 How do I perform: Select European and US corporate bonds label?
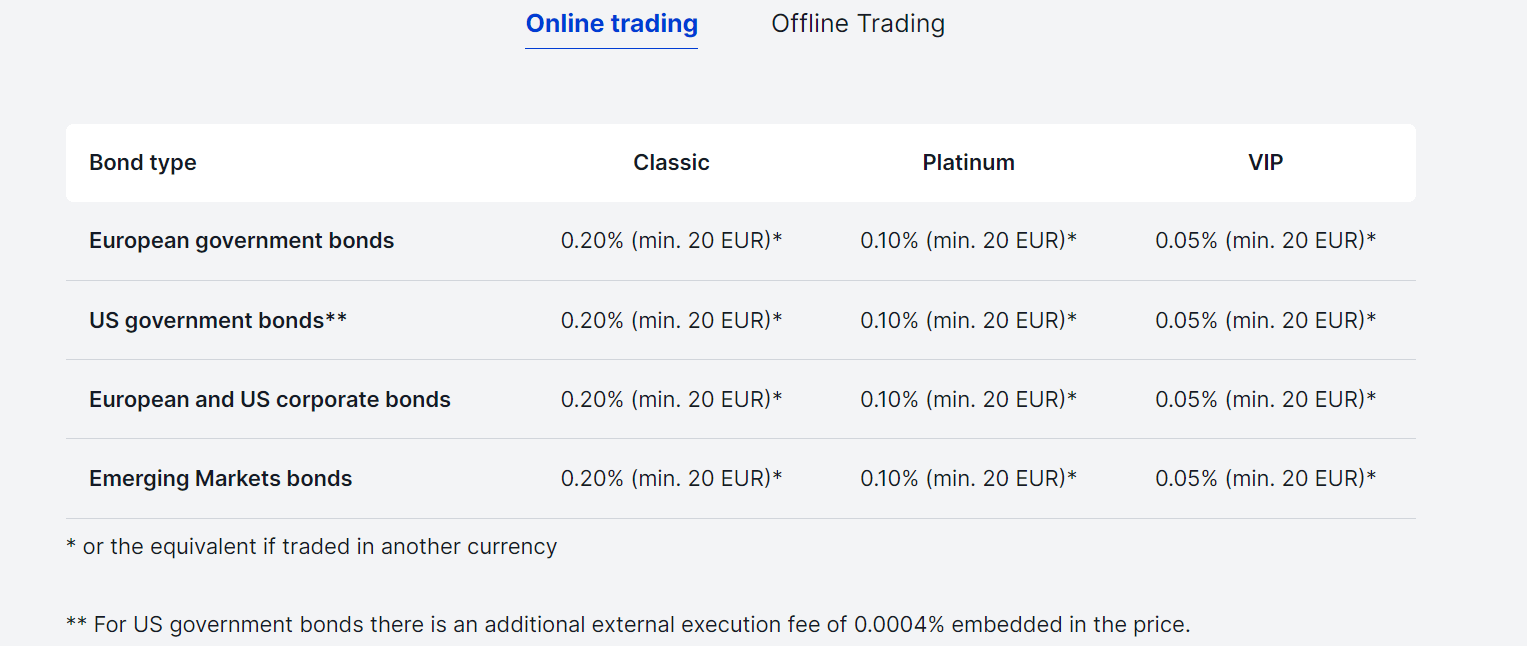270,400
